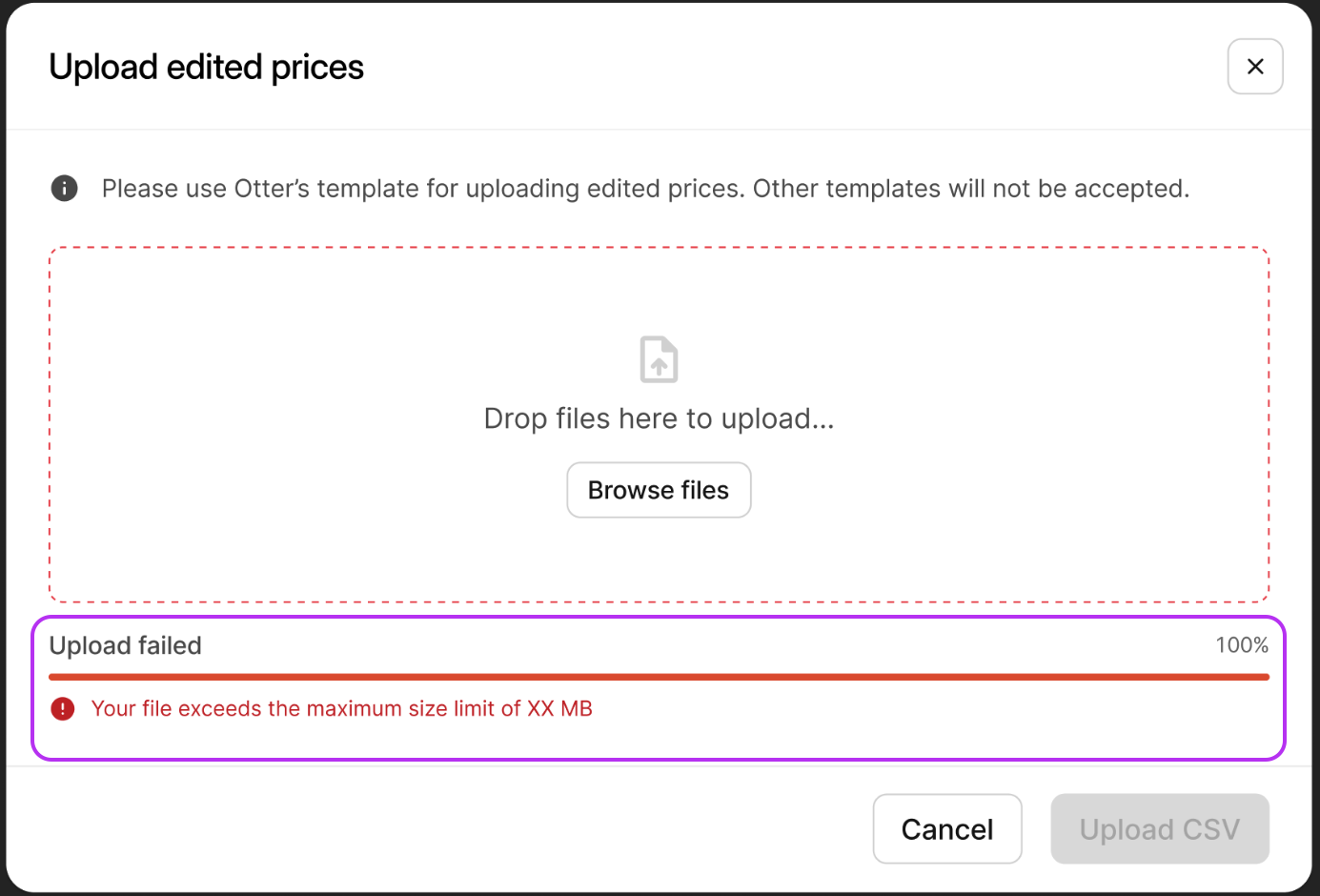This screenshot has width=1320, height=896.
Task: Click the 100% progress percentage label
Action: click(x=1241, y=645)
